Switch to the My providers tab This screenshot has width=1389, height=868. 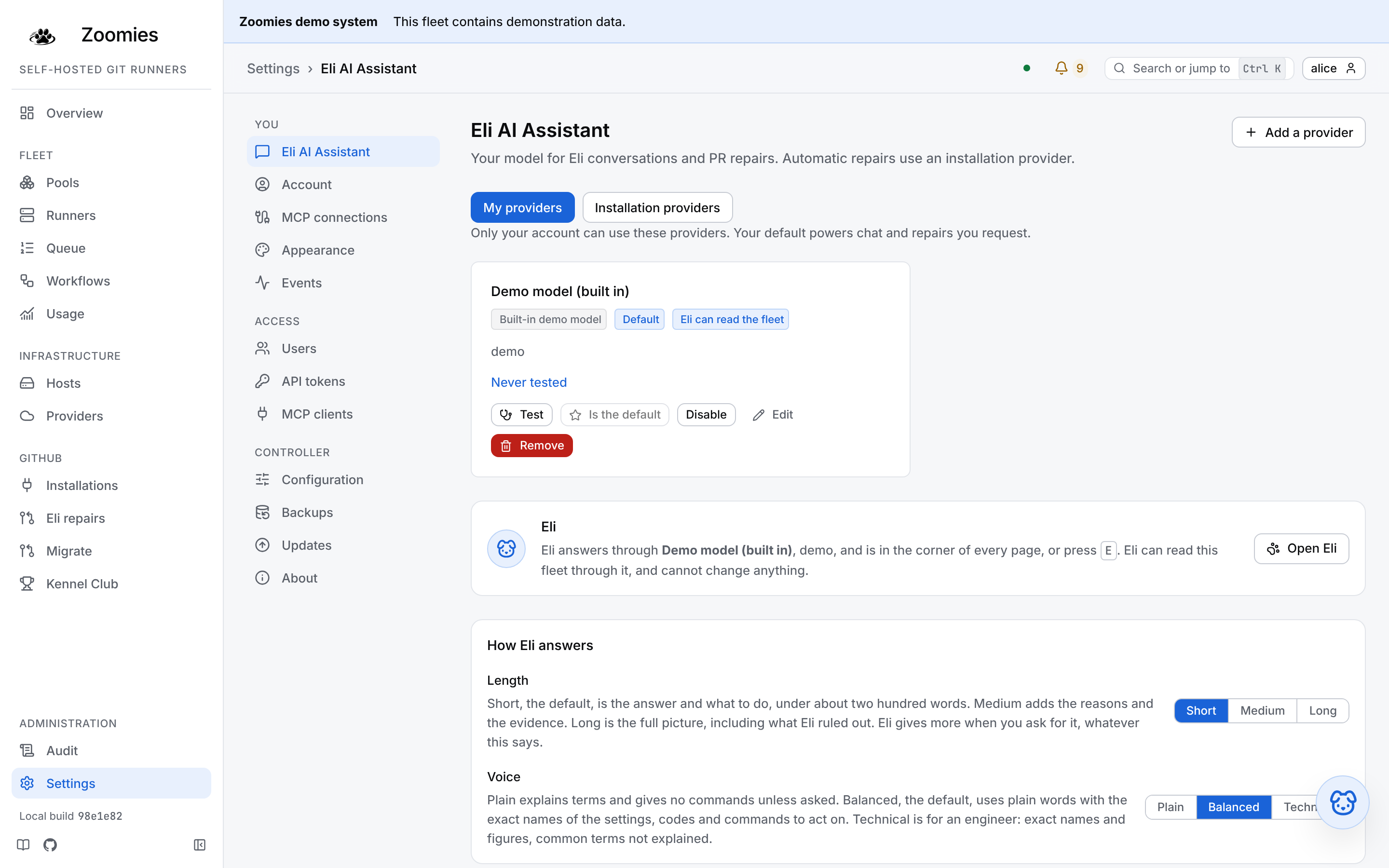coord(522,207)
